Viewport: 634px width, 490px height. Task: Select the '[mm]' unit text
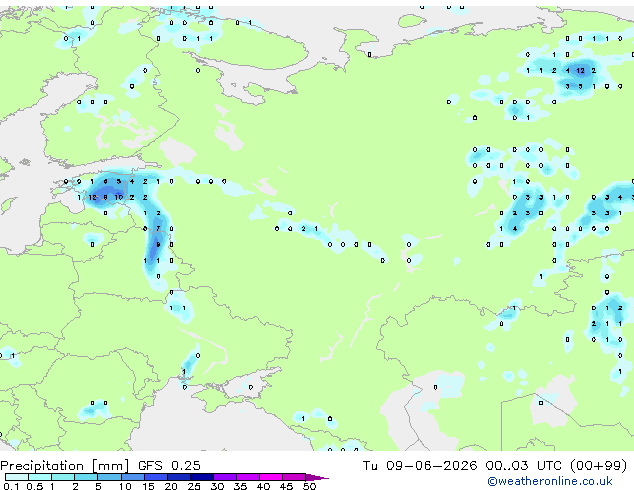[111, 466]
